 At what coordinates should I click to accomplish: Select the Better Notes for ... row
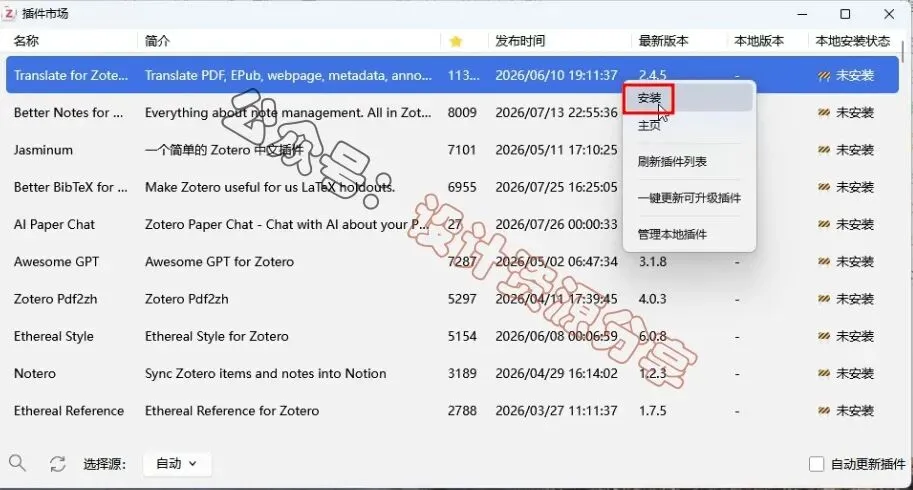point(452,112)
